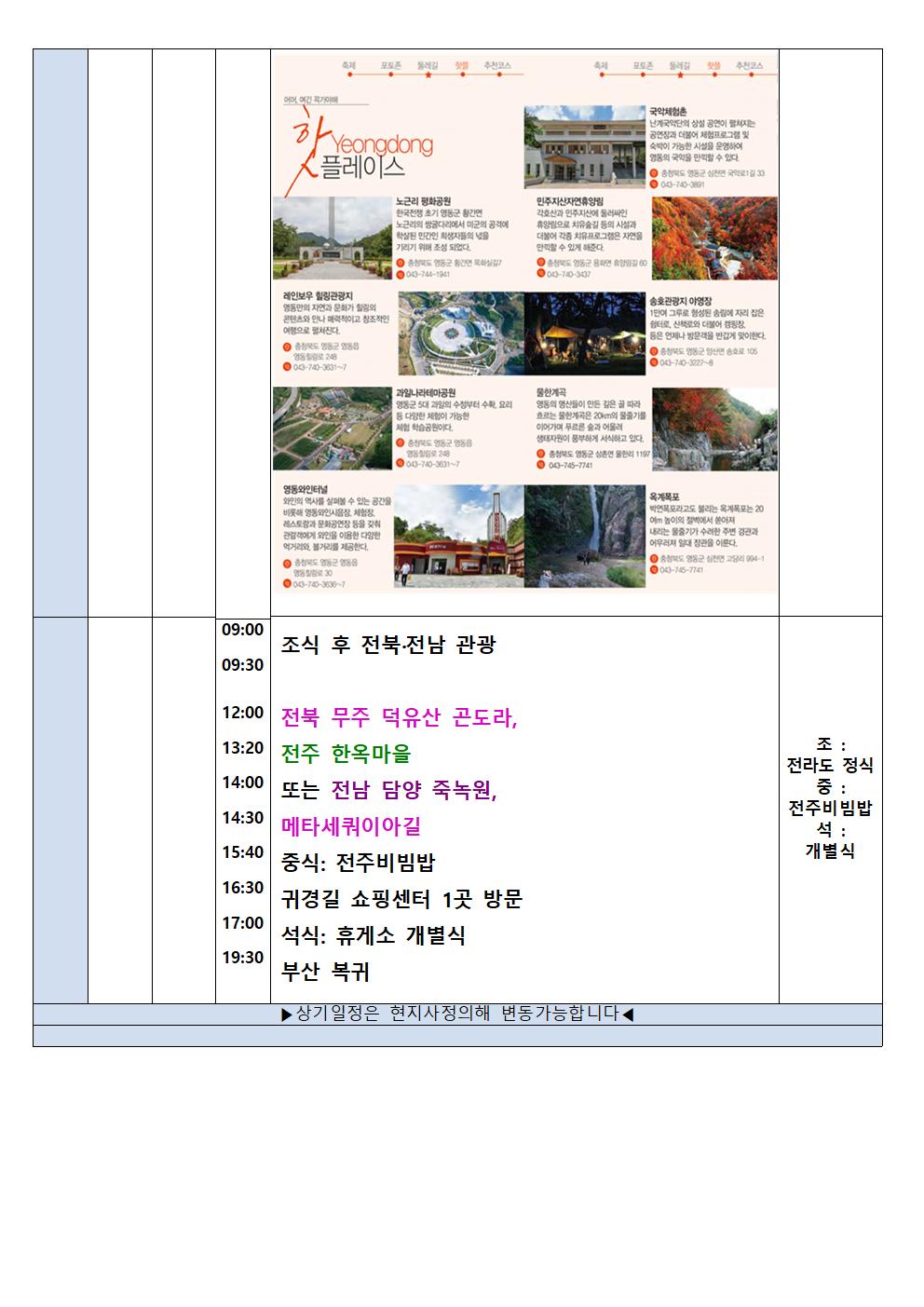Click location pin for 황간면 목화실길7 address
The image size is (924, 1307).
pos(401,264)
